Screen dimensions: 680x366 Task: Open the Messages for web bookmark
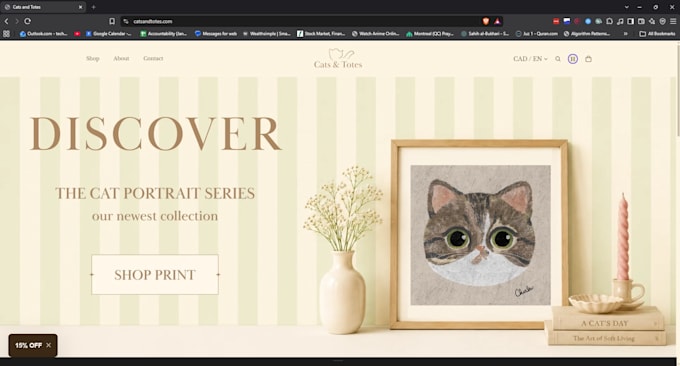click(216, 33)
